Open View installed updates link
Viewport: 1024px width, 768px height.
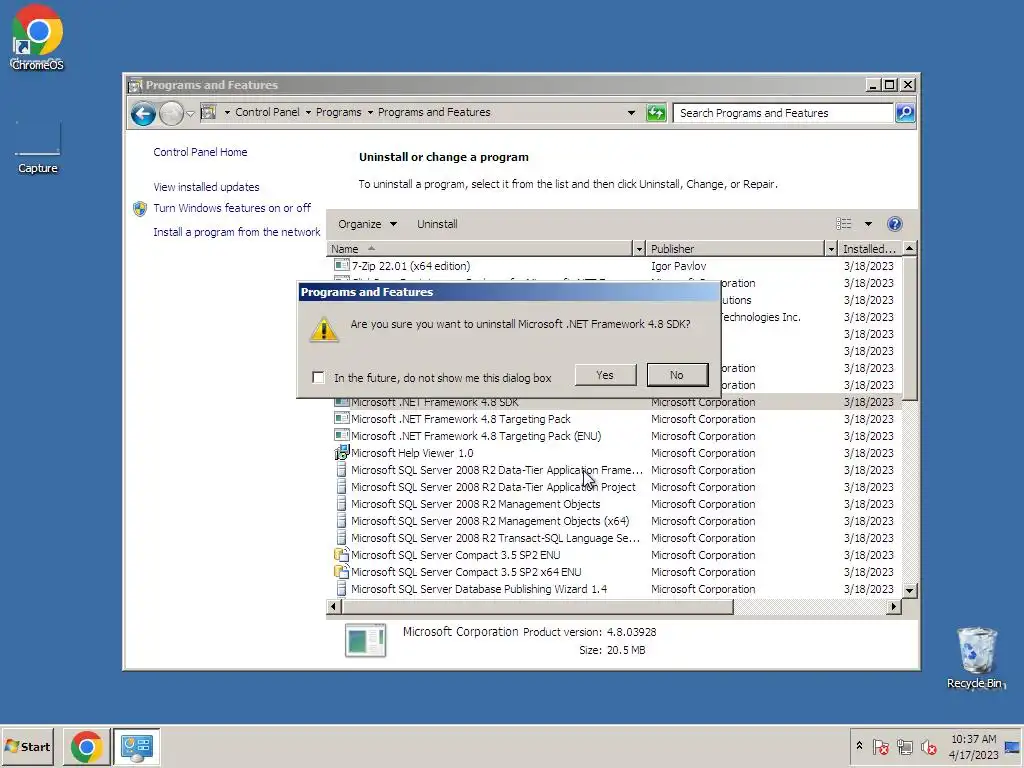[206, 187]
